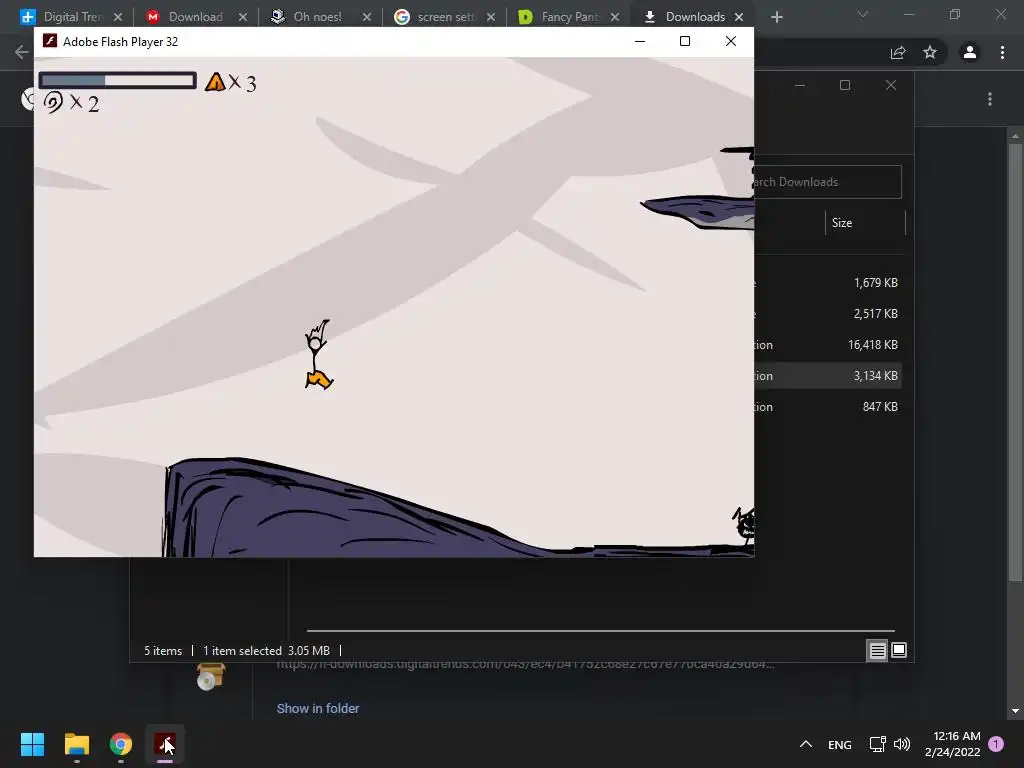Close the Fancy Pants tab

click(x=615, y=17)
